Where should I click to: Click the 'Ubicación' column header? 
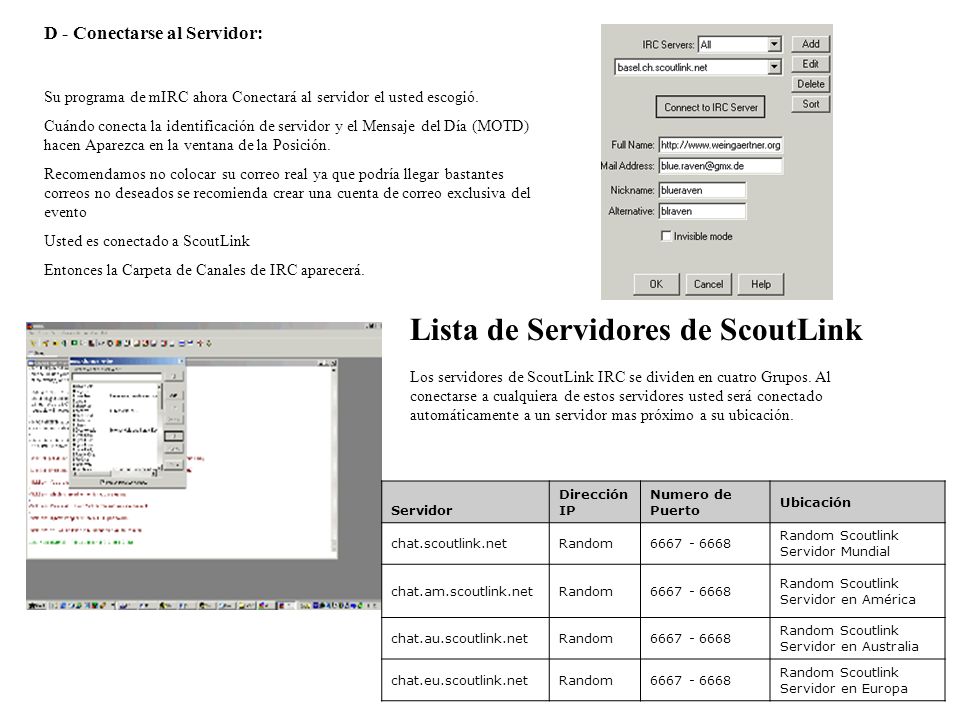858,502
